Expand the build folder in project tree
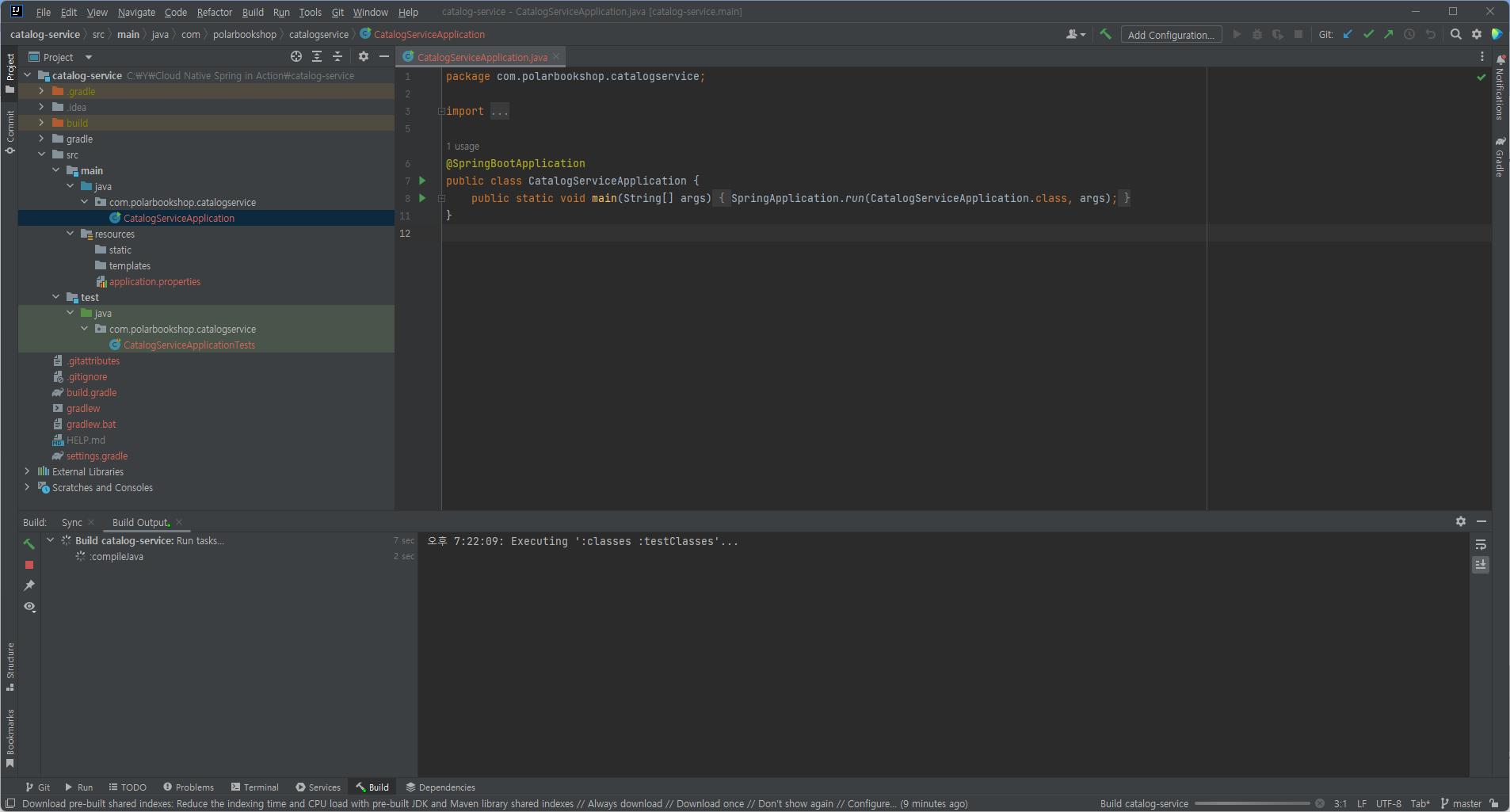Viewport: 1510px width, 812px height. coord(41,123)
